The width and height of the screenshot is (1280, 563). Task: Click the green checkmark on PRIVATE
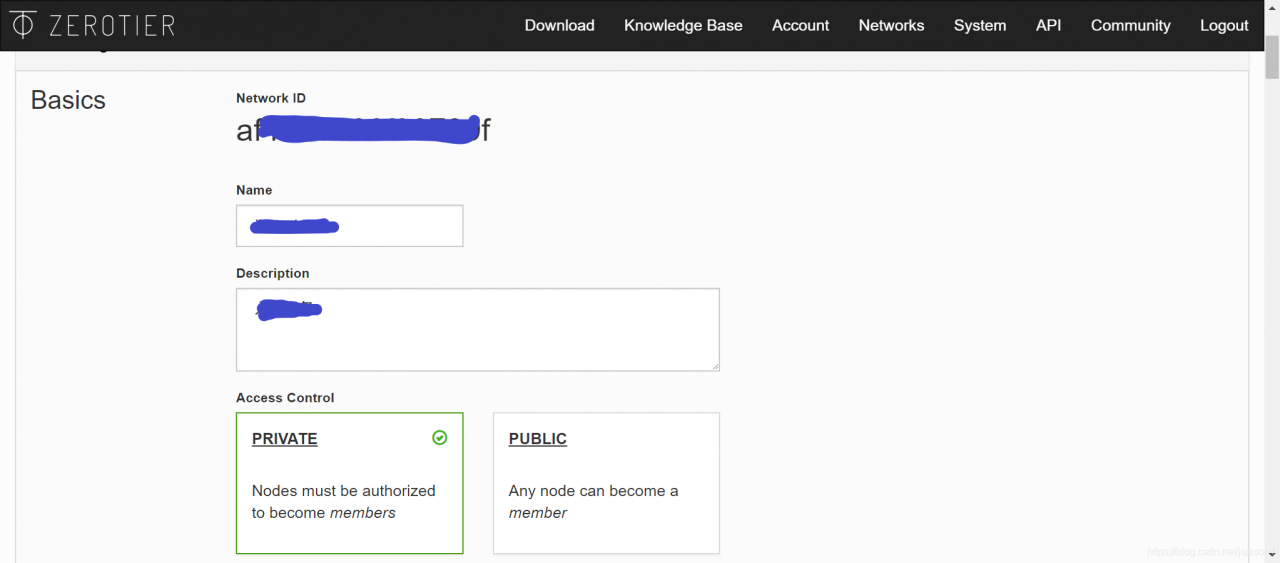click(439, 438)
